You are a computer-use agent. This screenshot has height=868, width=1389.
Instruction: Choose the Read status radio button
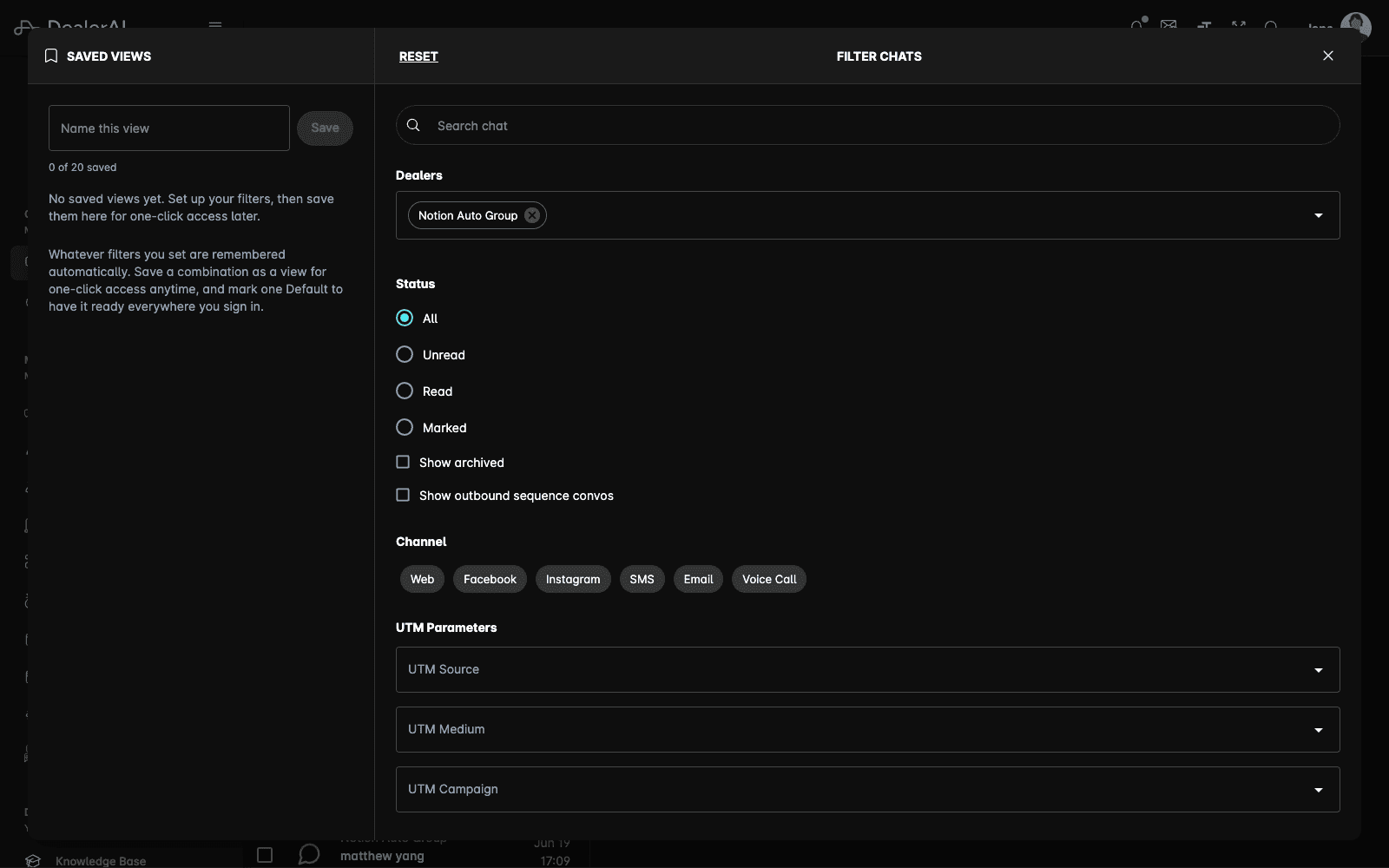click(405, 391)
